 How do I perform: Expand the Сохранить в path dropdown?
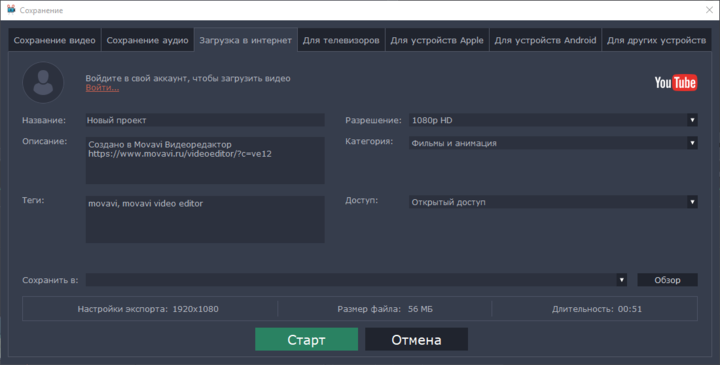(x=621, y=280)
